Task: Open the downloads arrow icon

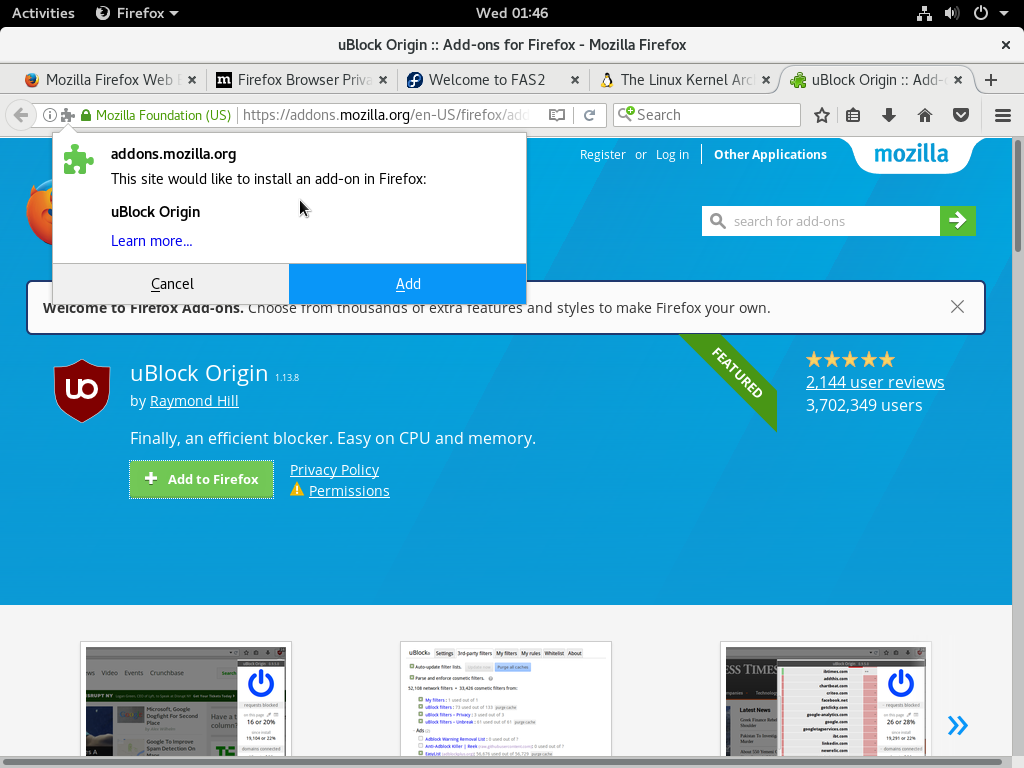Action: pos(889,116)
